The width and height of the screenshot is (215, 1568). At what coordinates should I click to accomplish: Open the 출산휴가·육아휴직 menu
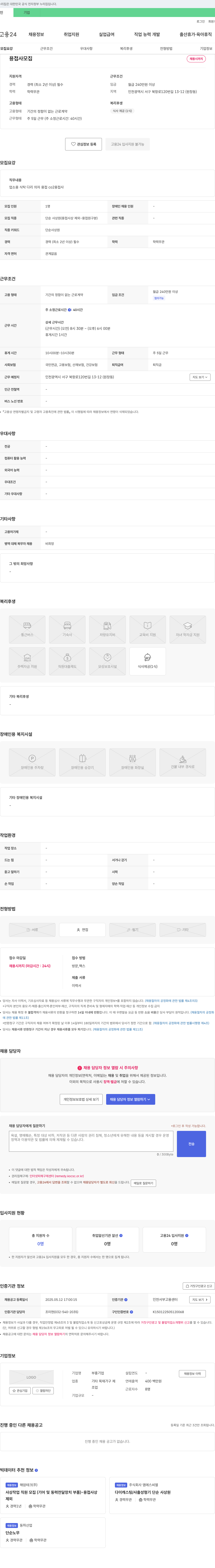click(x=196, y=35)
